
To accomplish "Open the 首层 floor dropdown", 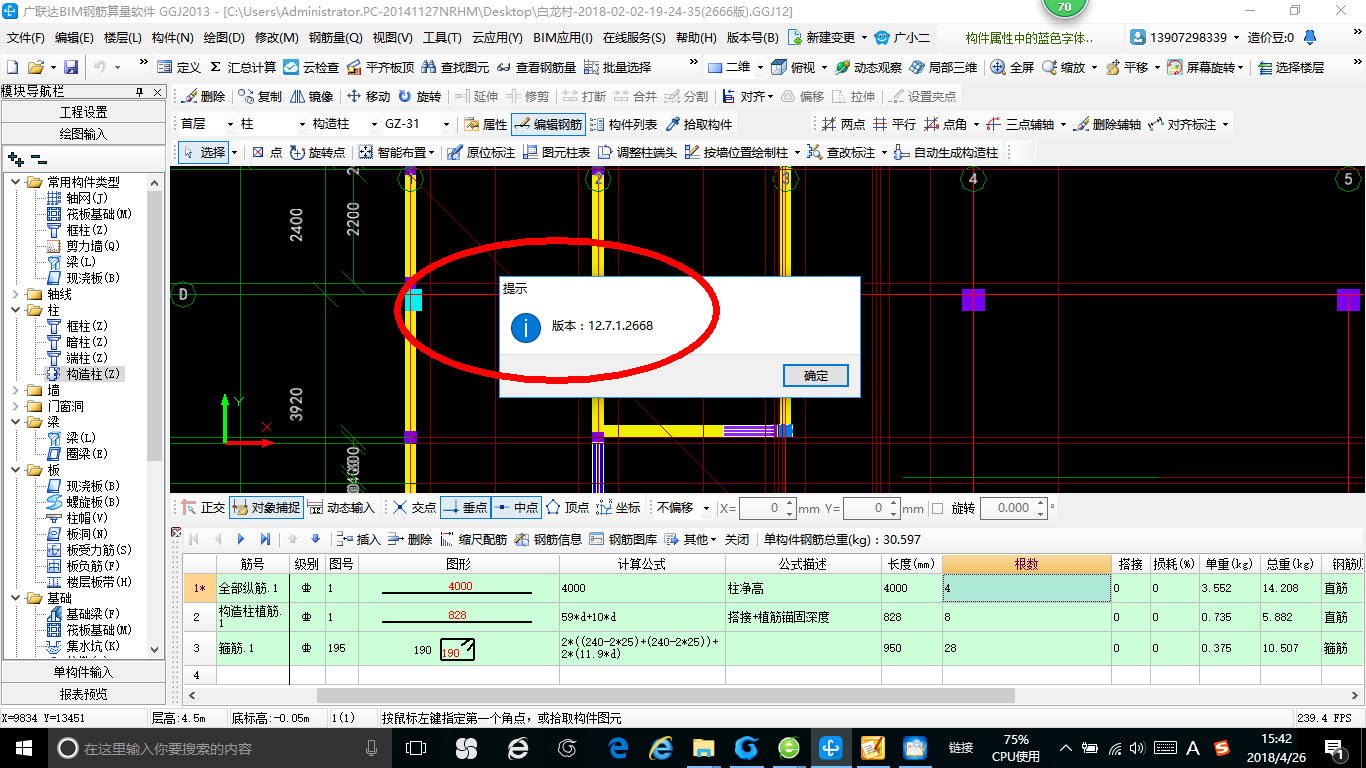I will (232, 125).
